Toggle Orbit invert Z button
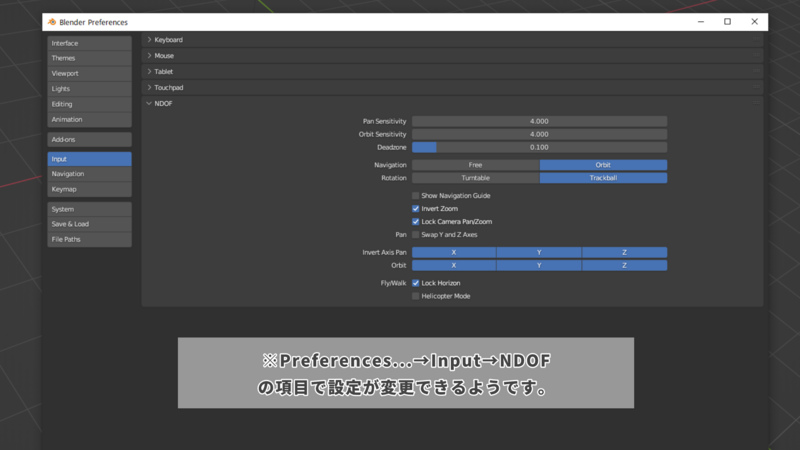Image resolution: width=800 pixels, height=450 pixels. [624, 265]
